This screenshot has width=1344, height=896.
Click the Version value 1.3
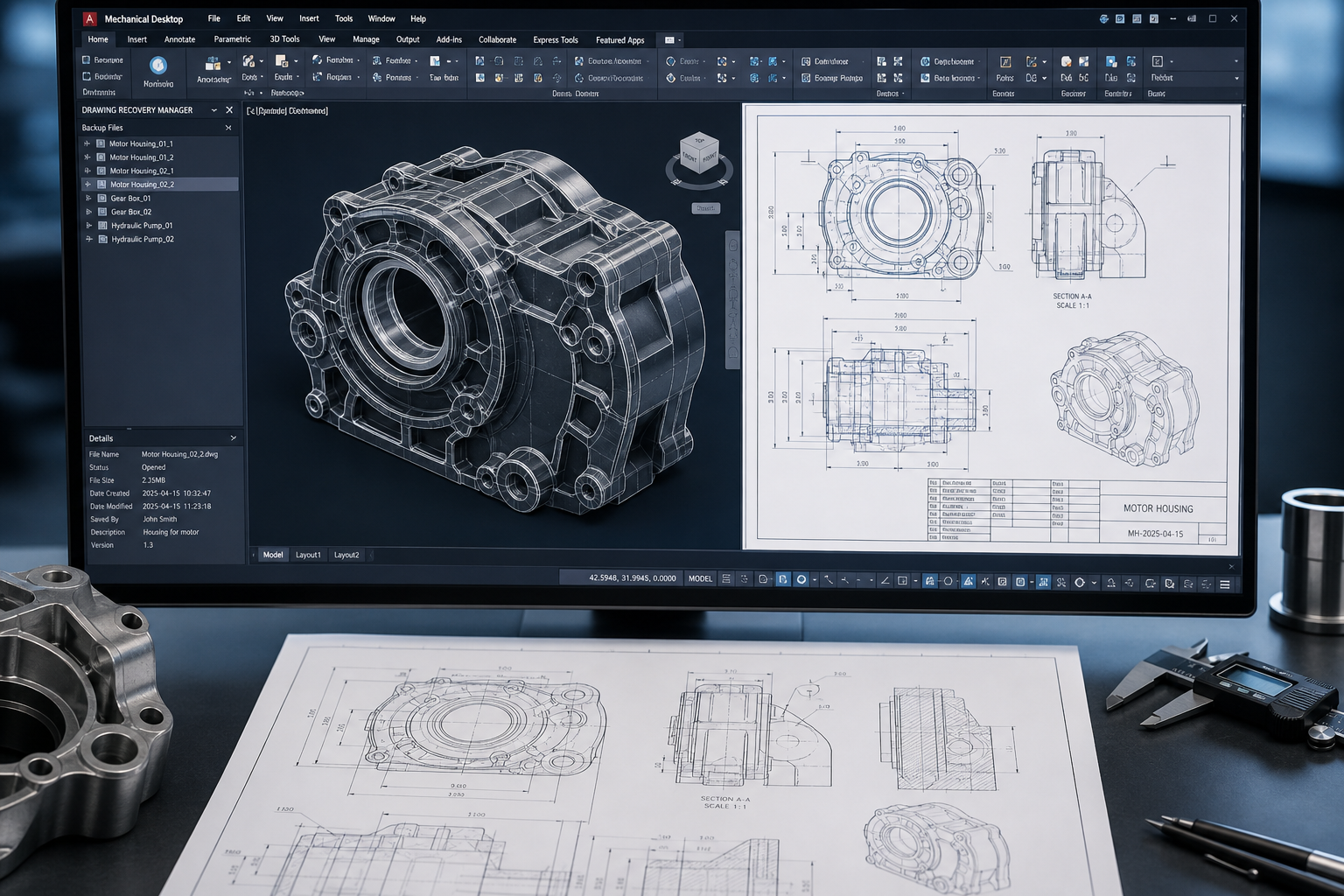coord(148,545)
